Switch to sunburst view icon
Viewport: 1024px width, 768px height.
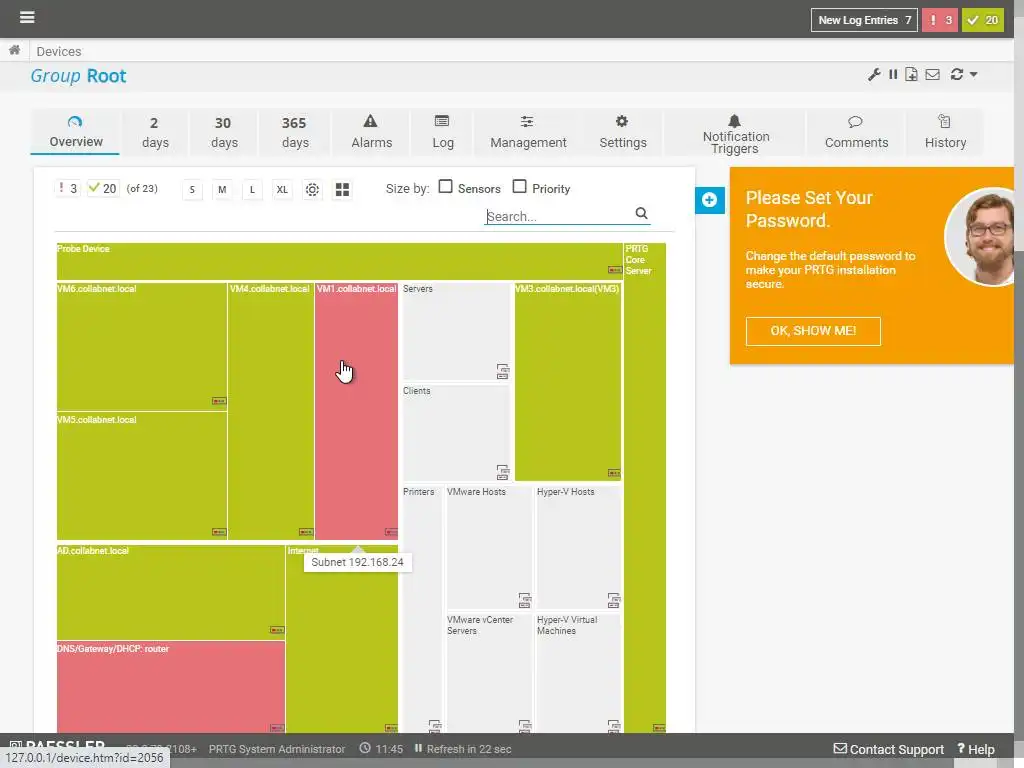pos(312,189)
